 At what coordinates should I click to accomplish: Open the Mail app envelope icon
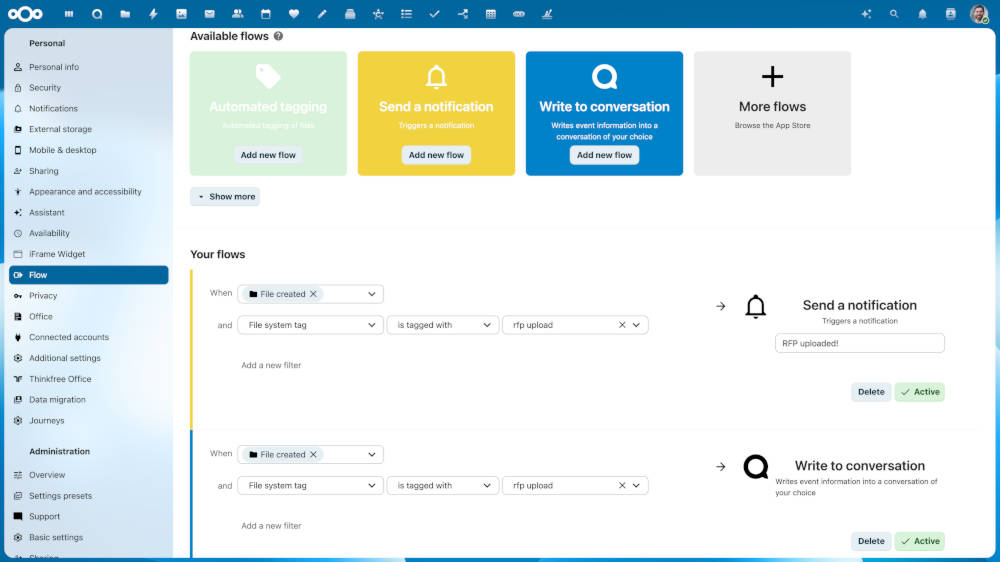(x=209, y=14)
